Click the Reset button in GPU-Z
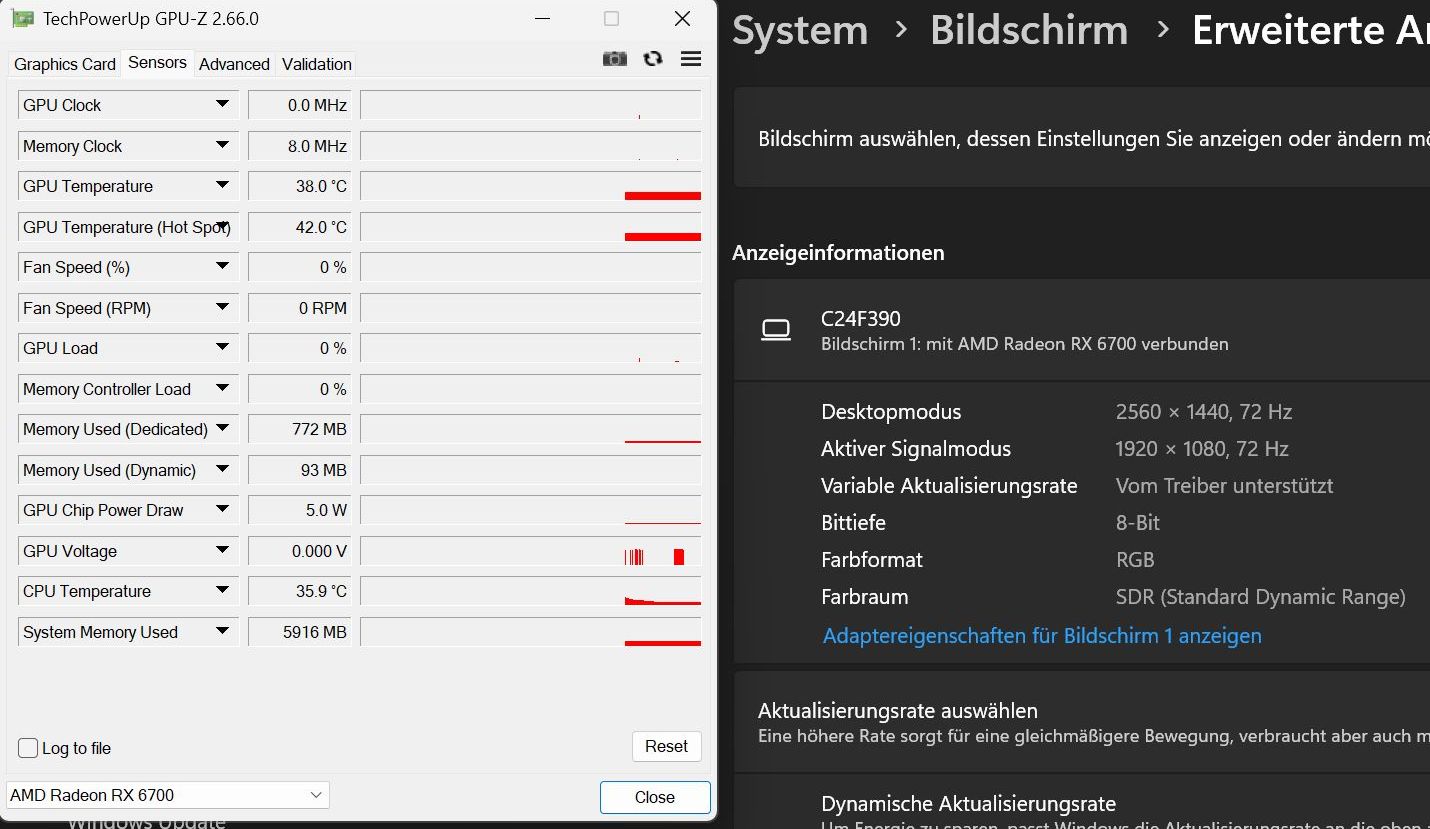1430x829 pixels. coord(666,747)
